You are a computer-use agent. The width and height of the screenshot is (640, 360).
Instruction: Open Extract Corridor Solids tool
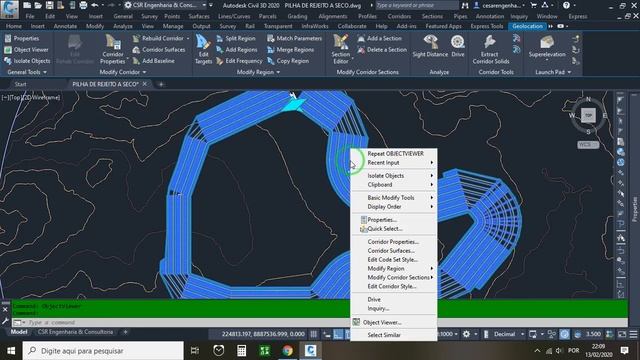click(491, 50)
